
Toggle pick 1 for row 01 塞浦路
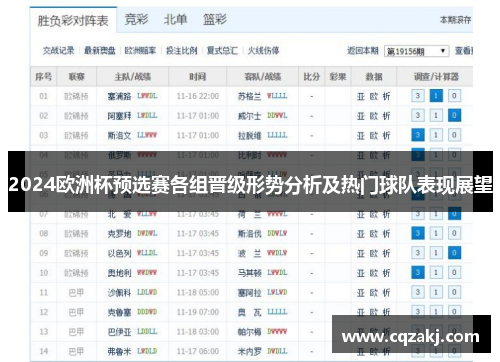pyautogui.click(x=436, y=96)
